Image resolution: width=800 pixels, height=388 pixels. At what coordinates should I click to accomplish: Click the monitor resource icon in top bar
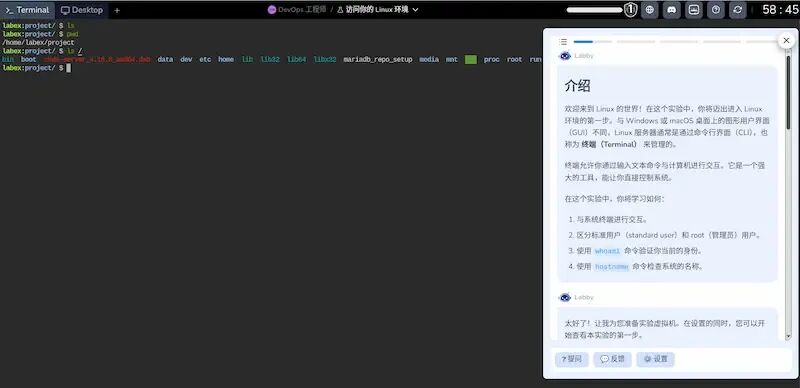(x=694, y=10)
